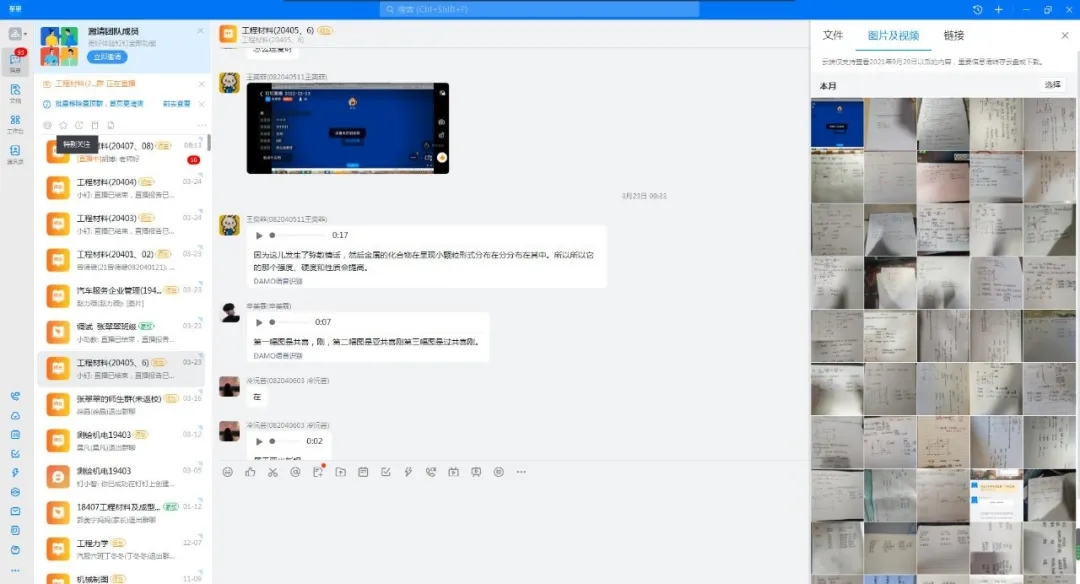Open the three-dot menu above conversation list
Viewport: 1080px width, 584px height.
click(201, 125)
